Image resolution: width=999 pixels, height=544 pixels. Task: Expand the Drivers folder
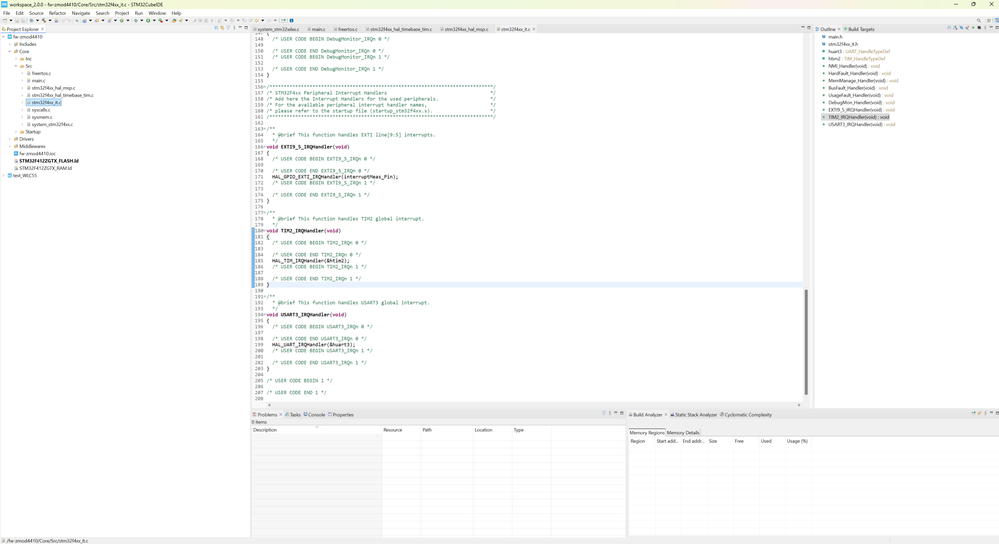tap(11, 139)
